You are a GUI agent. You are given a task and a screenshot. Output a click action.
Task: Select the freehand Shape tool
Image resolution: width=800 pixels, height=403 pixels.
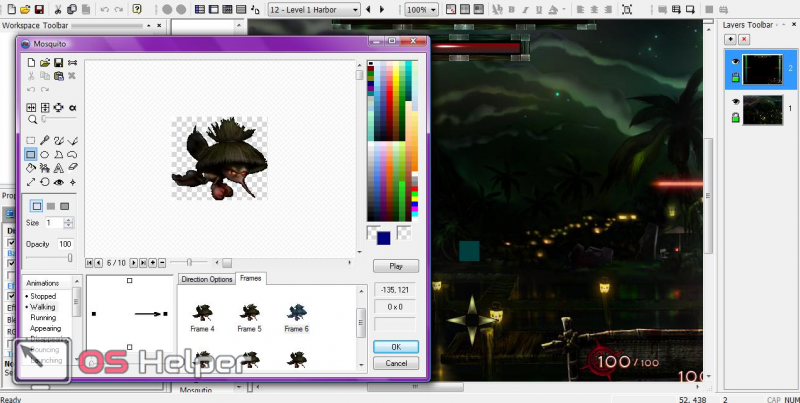tap(72, 155)
